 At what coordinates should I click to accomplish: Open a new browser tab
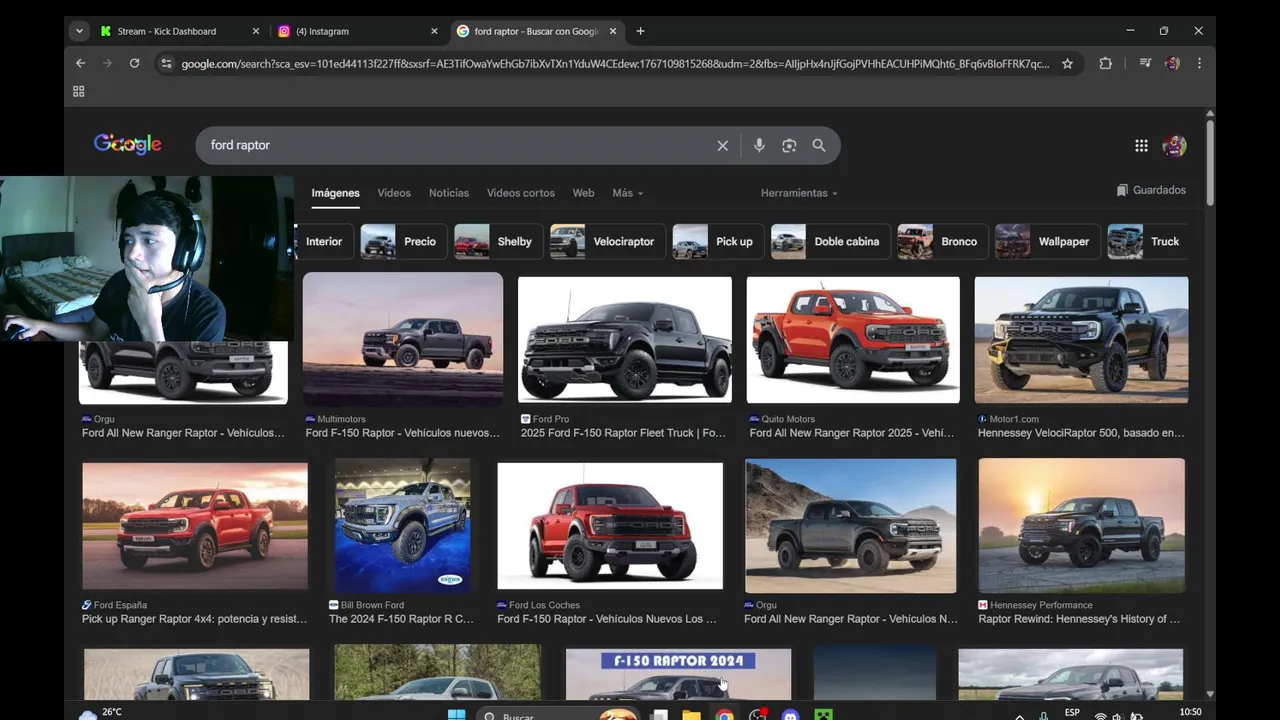640,31
